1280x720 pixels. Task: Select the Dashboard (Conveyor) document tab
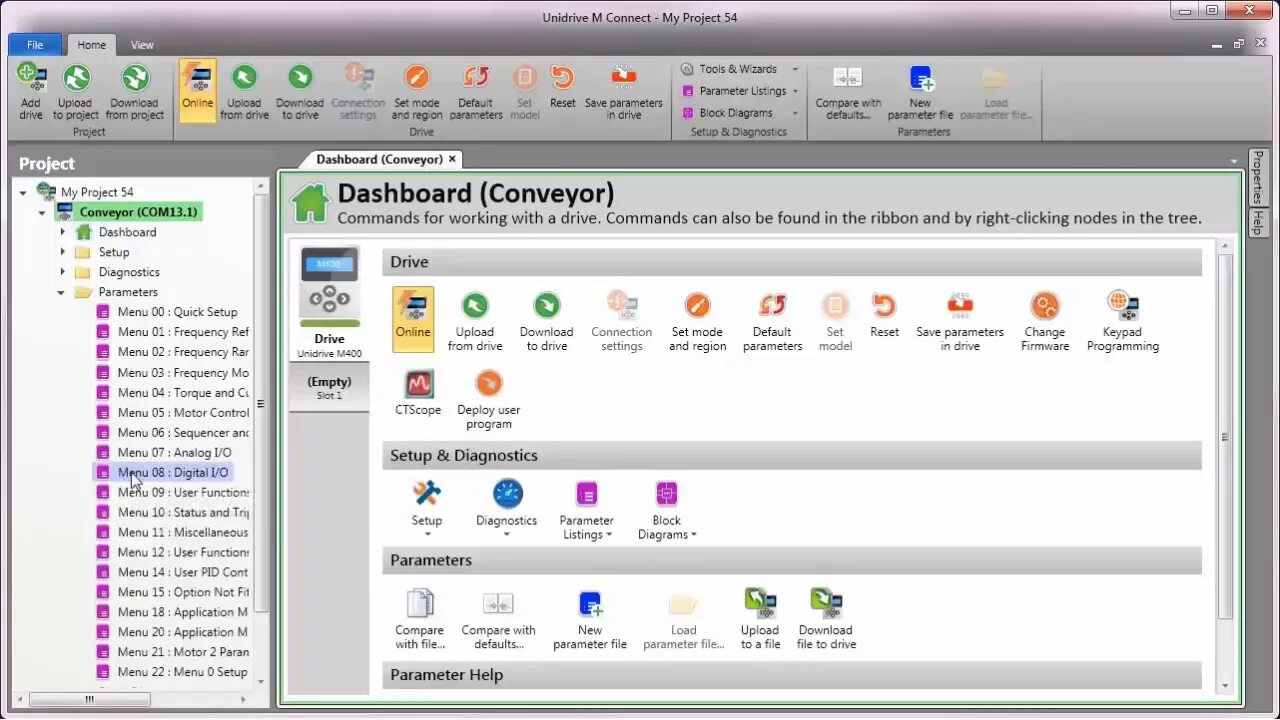click(x=379, y=159)
